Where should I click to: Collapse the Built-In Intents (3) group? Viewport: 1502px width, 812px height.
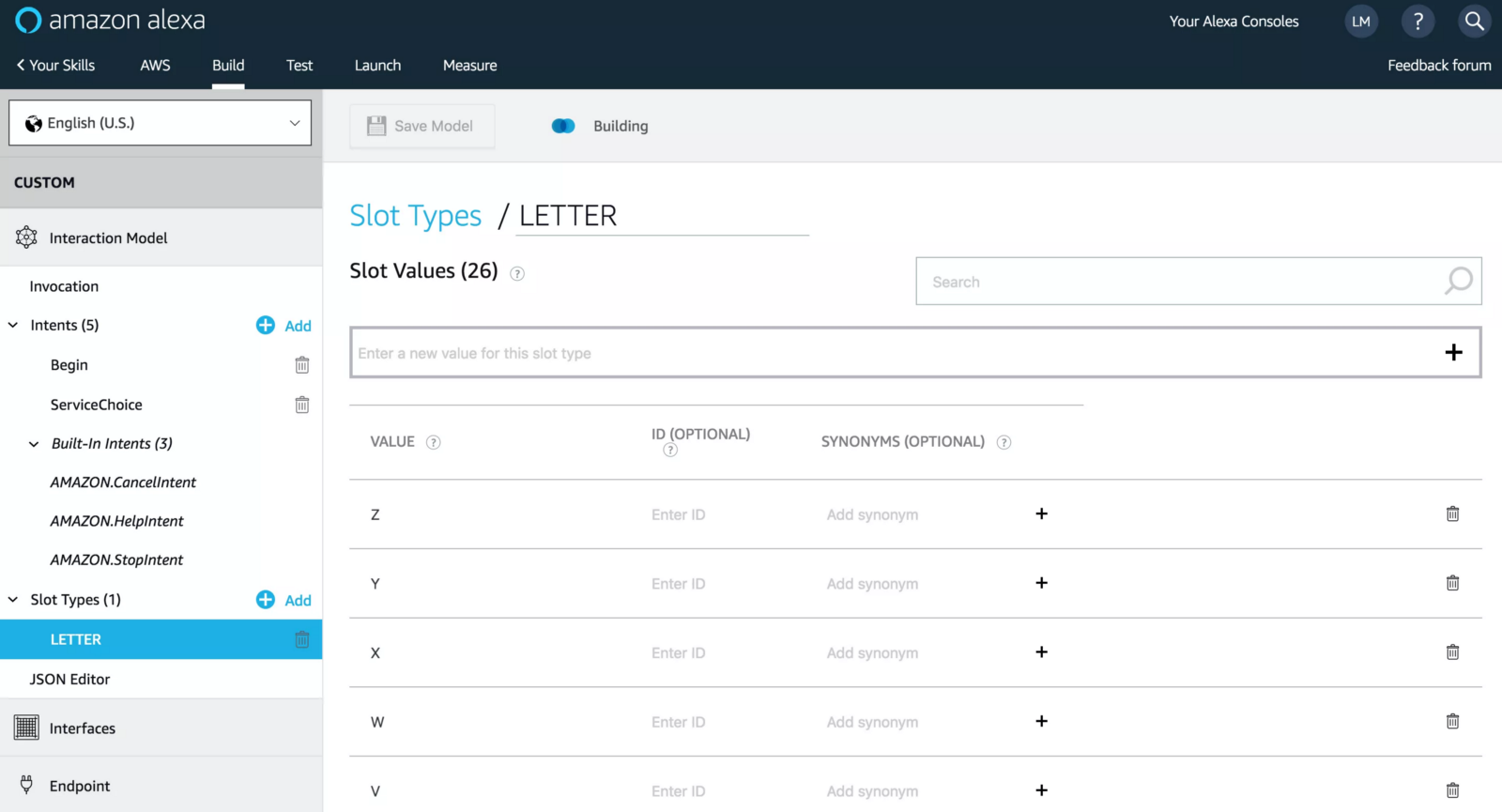(34, 444)
